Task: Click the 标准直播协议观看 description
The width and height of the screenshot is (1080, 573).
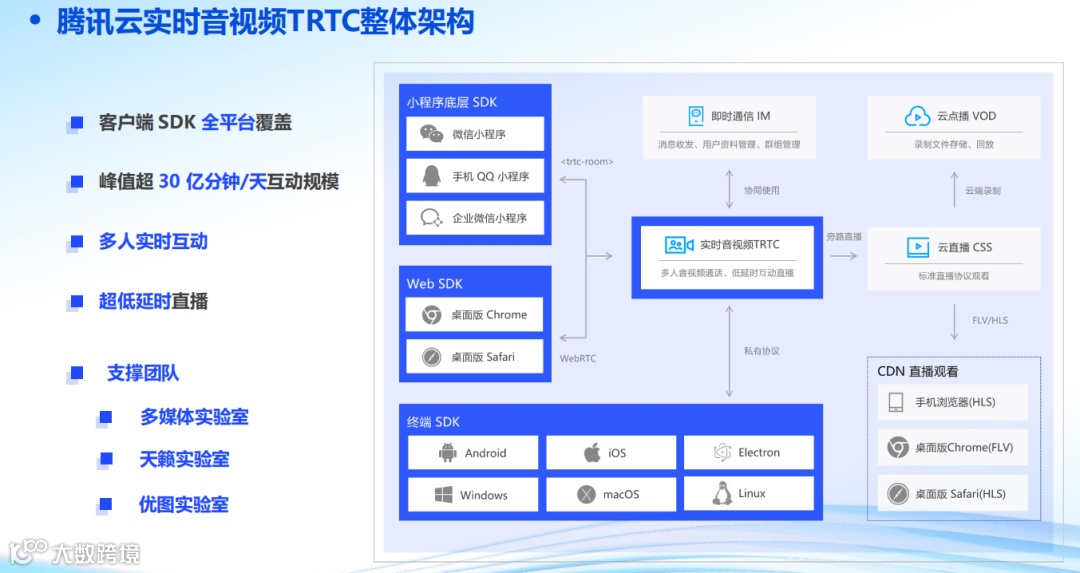Action: coord(953,275)
